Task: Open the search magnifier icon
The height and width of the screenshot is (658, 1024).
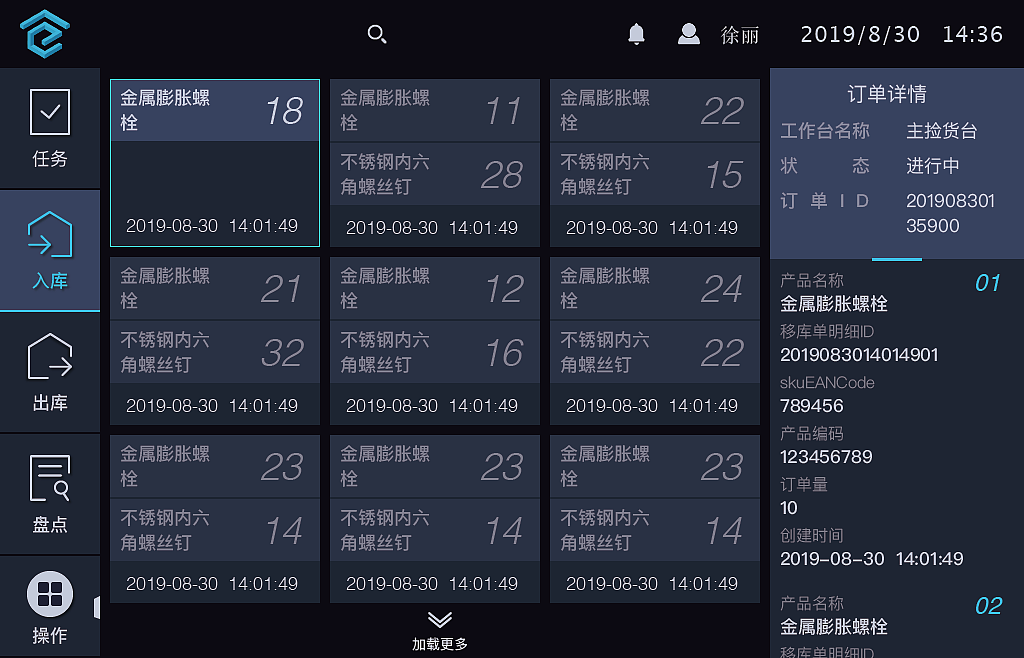Action: click(377, 33)
